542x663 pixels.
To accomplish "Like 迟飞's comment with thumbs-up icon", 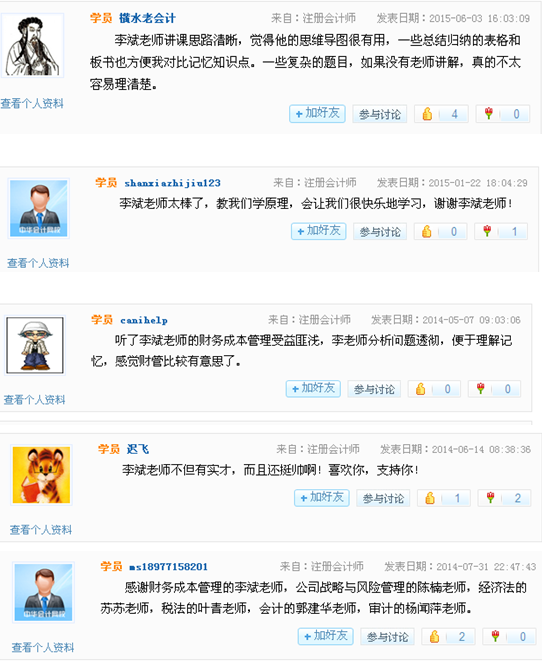I will tap(430, 498).
